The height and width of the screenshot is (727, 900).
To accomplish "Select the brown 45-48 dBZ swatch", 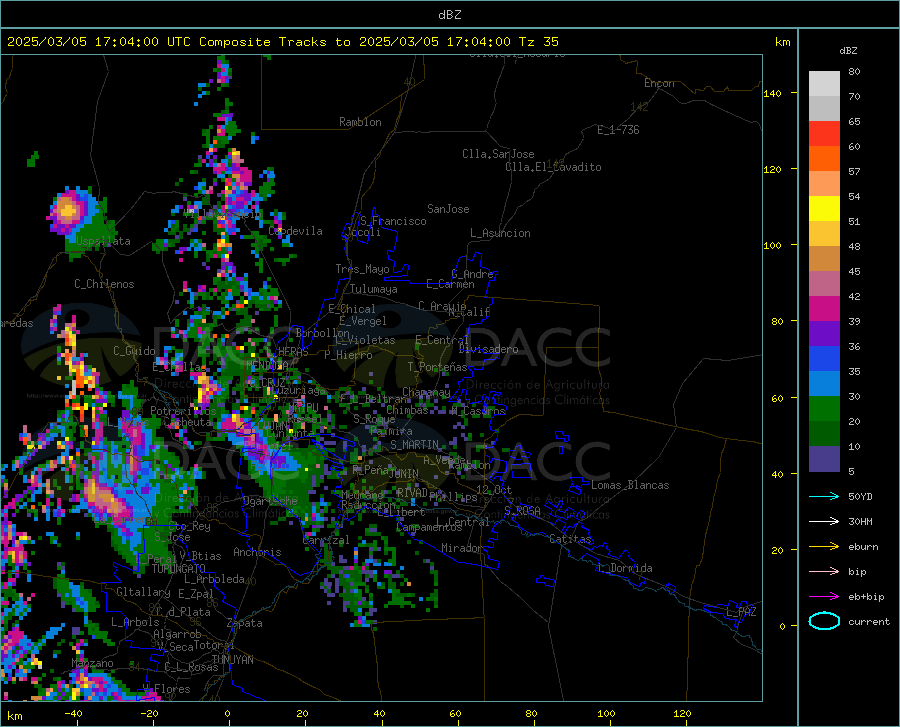I will [x=824, y=258].
